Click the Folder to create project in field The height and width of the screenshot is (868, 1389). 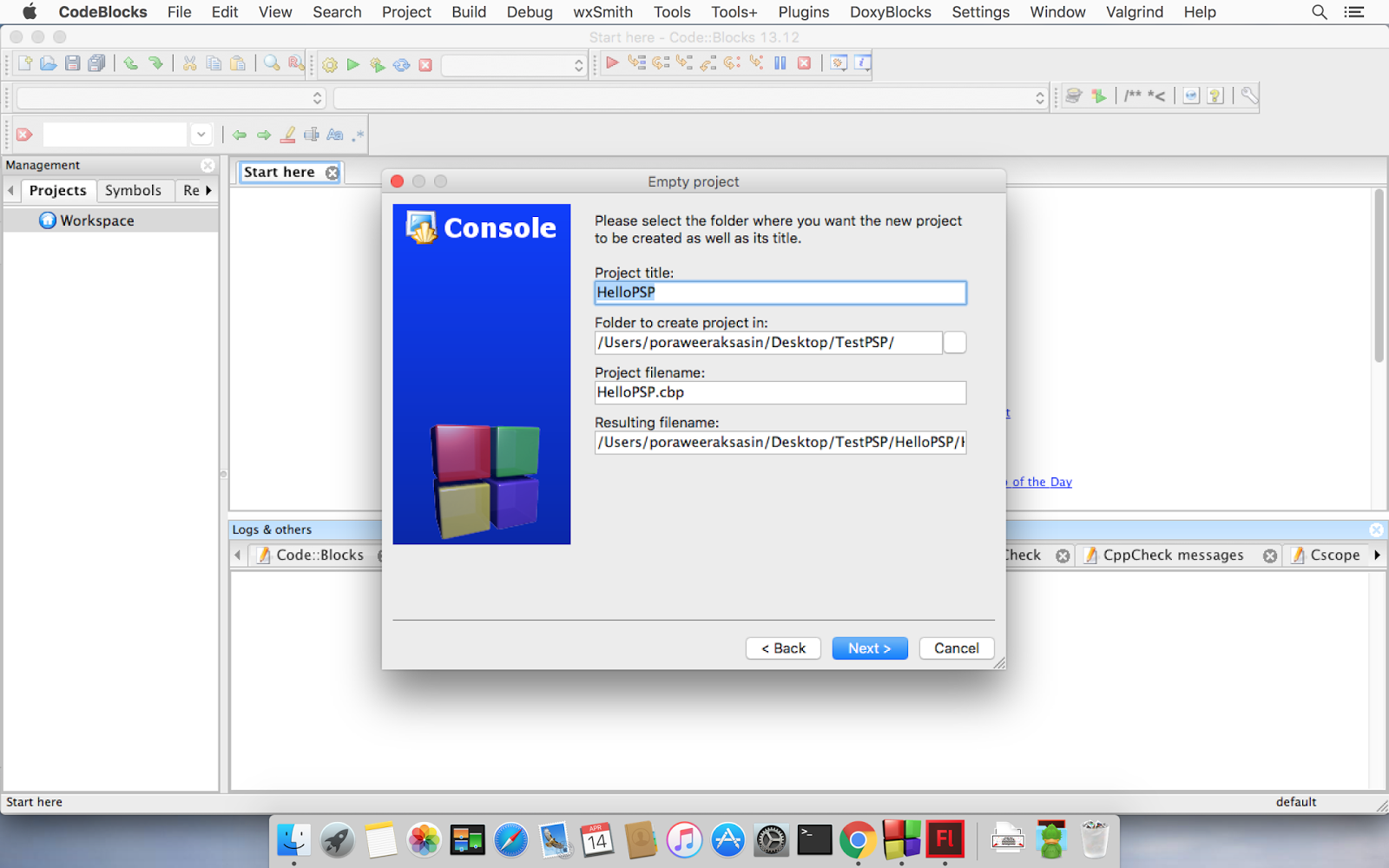(768, 343)
